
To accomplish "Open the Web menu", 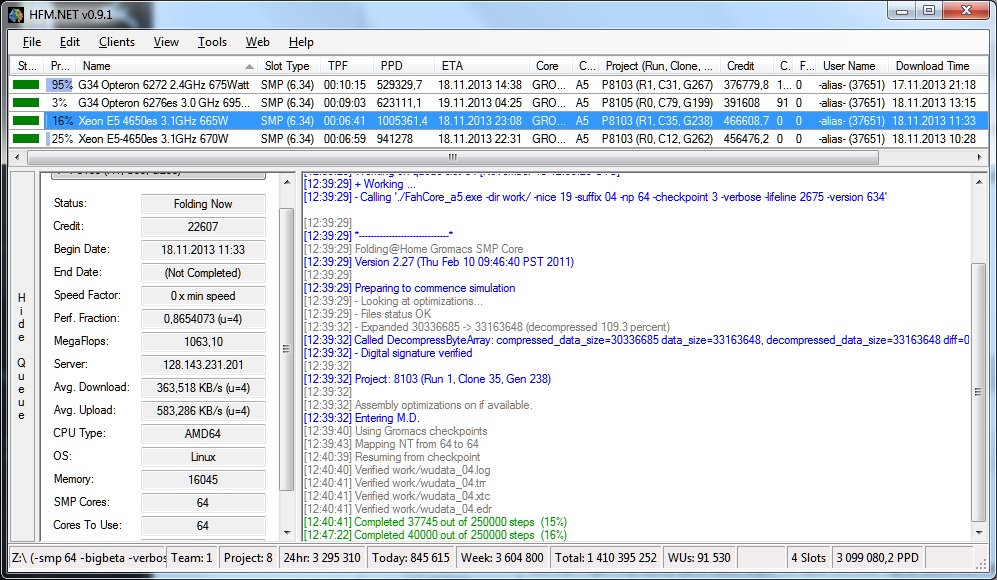I will tap(258, 42).
